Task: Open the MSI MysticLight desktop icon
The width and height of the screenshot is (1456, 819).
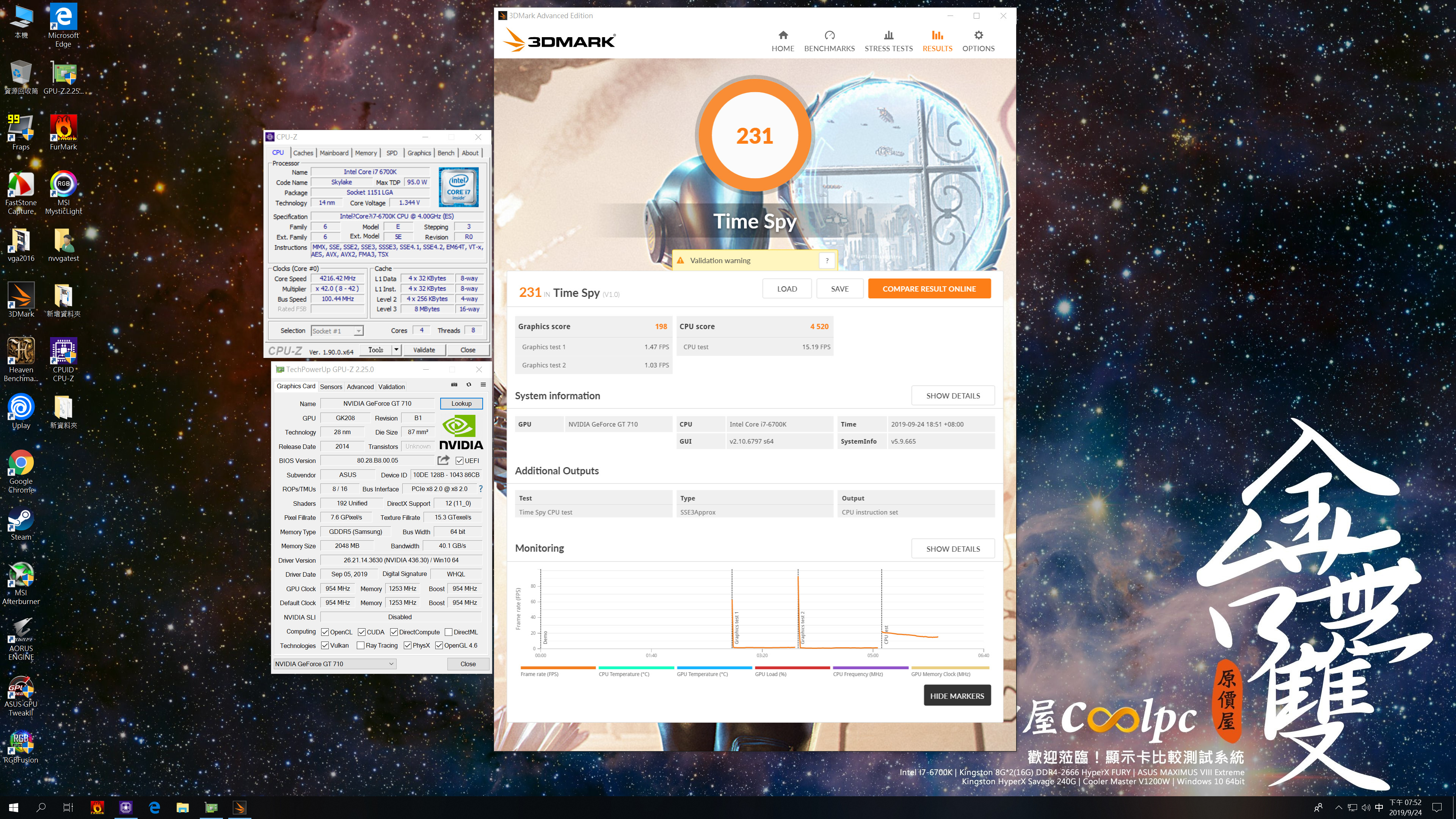Action: coord(63,193)
